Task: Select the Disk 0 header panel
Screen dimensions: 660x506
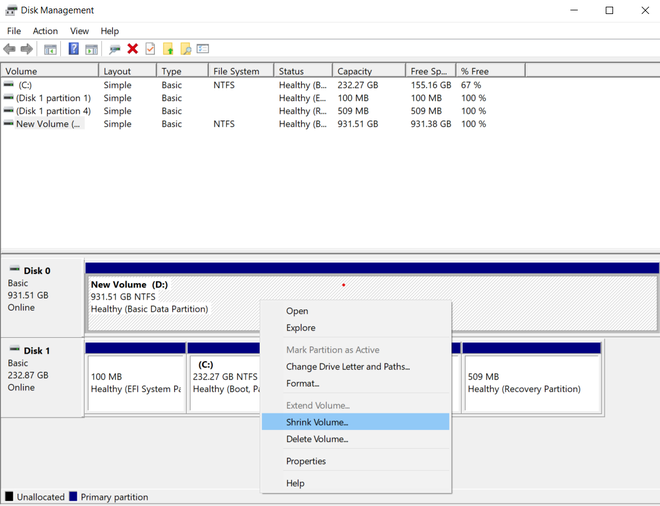Action: (42, 297)
